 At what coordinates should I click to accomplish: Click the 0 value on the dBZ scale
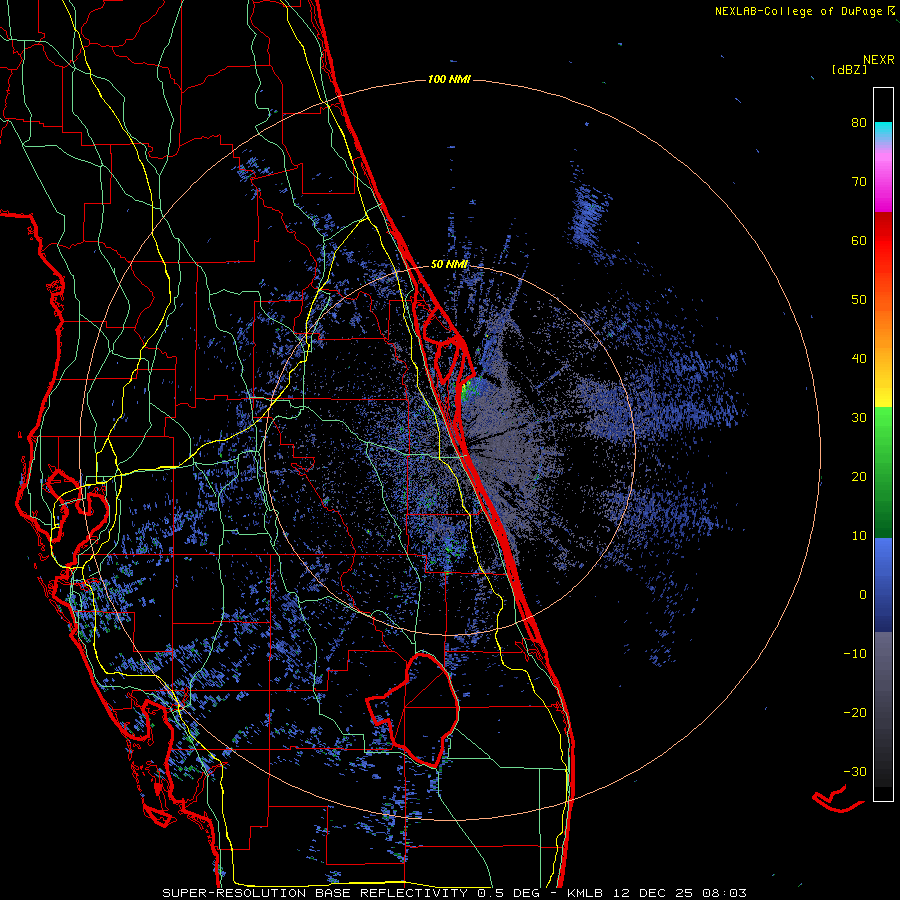[x=863, y=595]
